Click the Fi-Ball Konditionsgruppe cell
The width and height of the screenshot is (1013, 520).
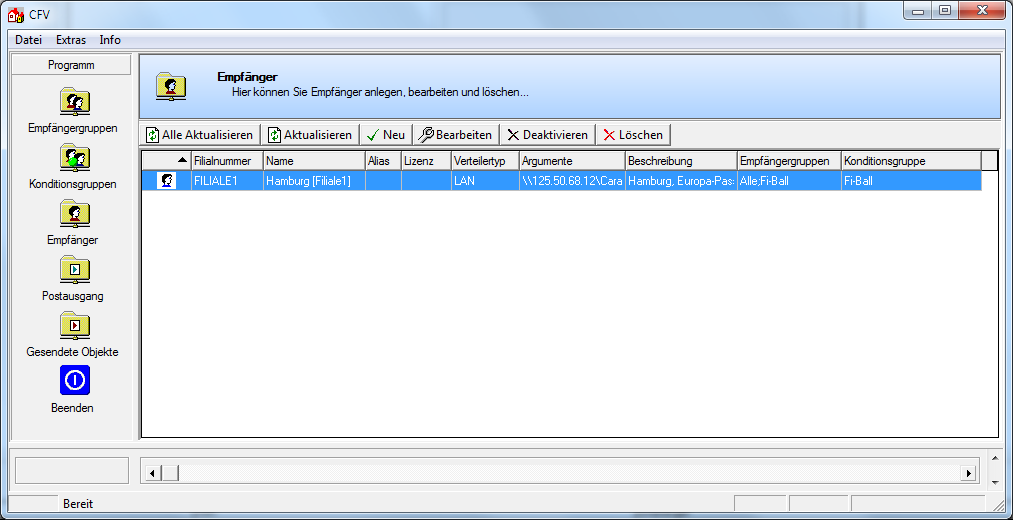coord(911,181)
